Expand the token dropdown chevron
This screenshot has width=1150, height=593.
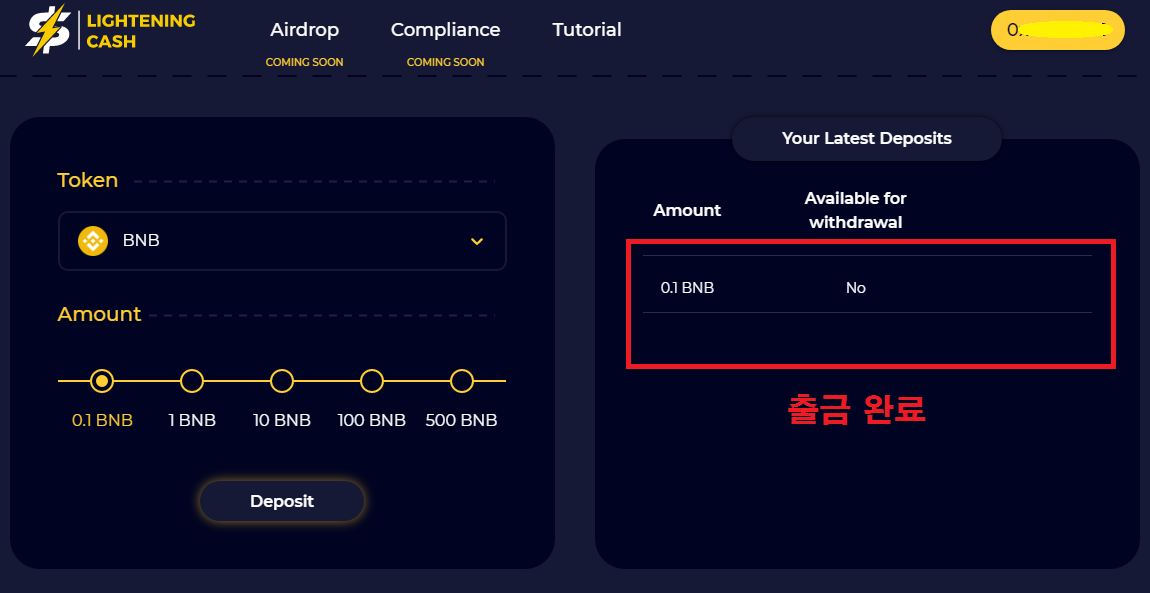point(477,241)
